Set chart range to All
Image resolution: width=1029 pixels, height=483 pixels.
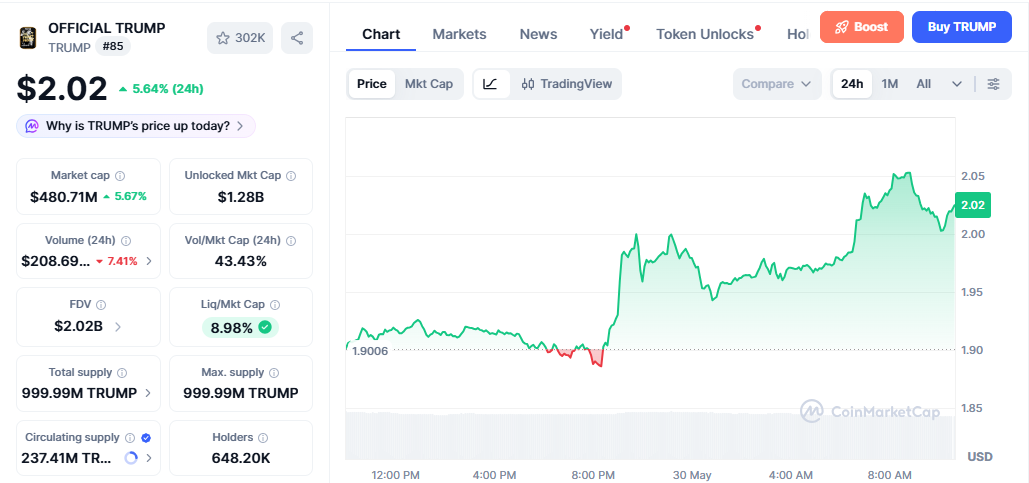pos(923,84)
